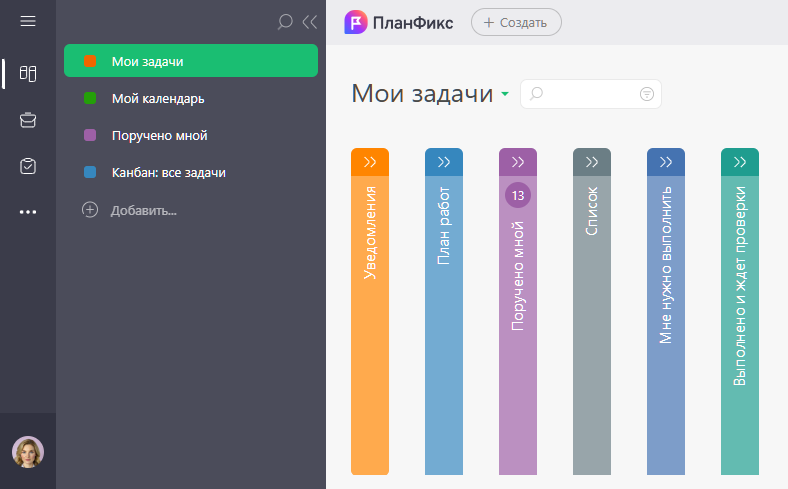Image resolution: width=788 pixels, height=489 pixels.
Task: Expand the purple Поручено мной column
Action: coord(518,162)
